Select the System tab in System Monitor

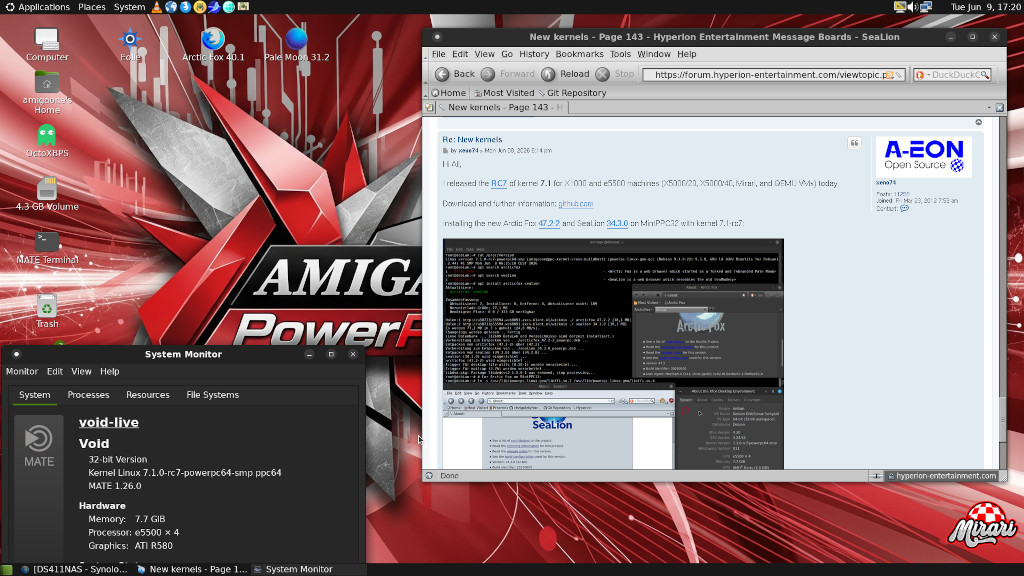pyautogui.click(x=35, y=395)
